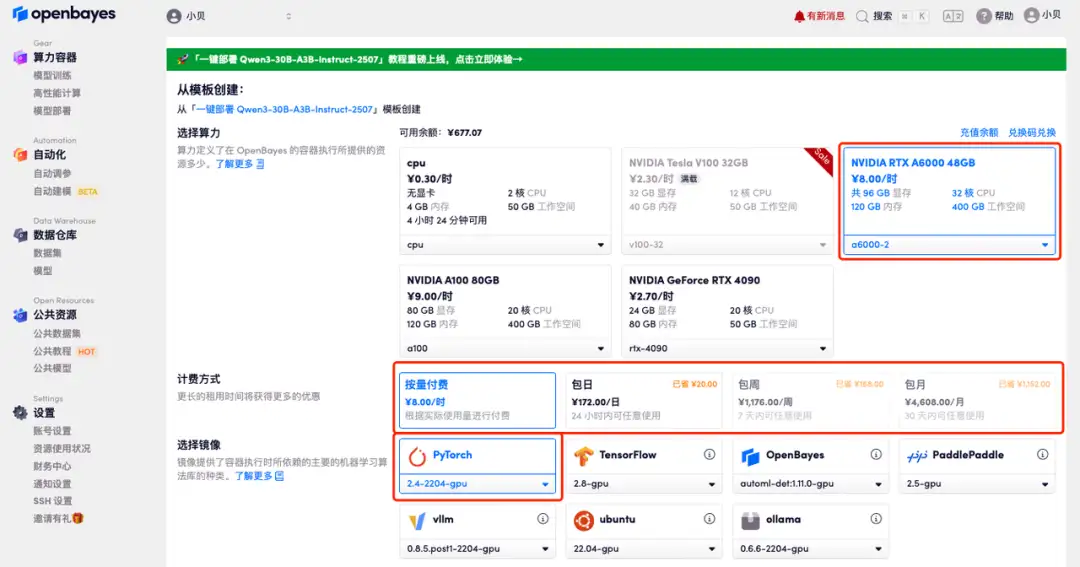The height and width of the screenshot is (567, 1080).
Task: Click the bell notification icon
Action: tap(799, 16)
